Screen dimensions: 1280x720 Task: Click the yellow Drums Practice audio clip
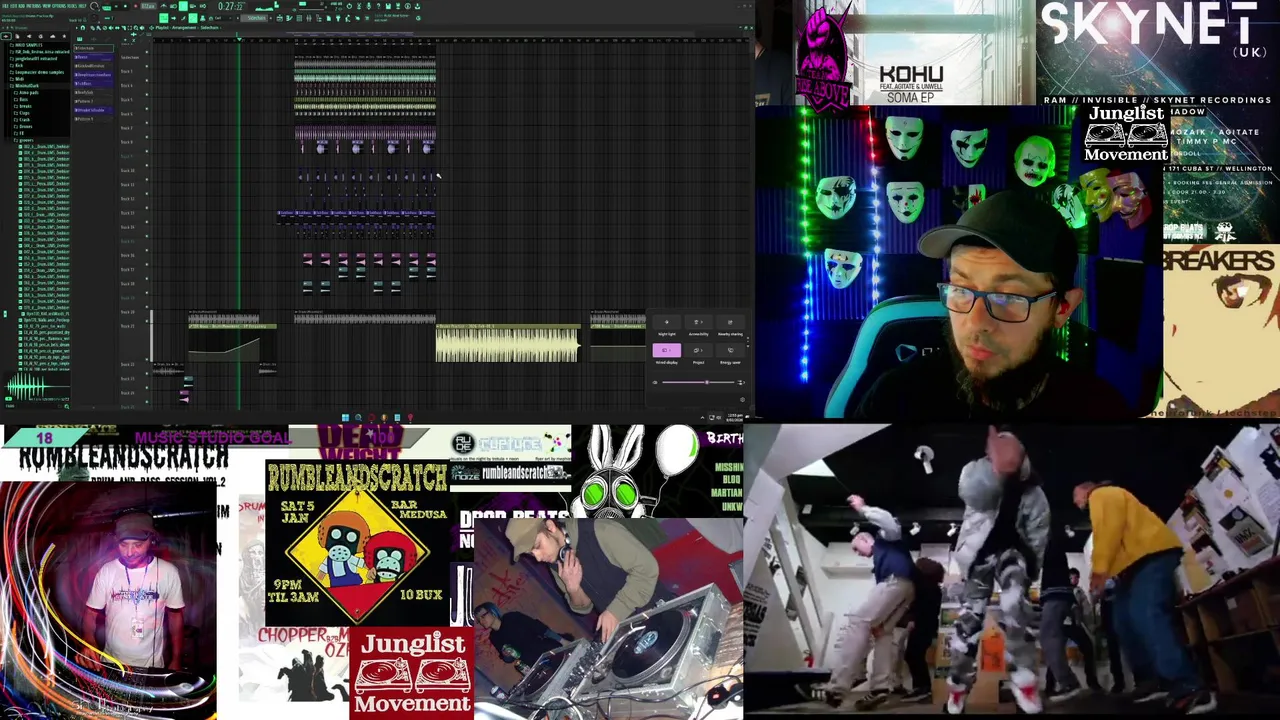pos(507,343)
